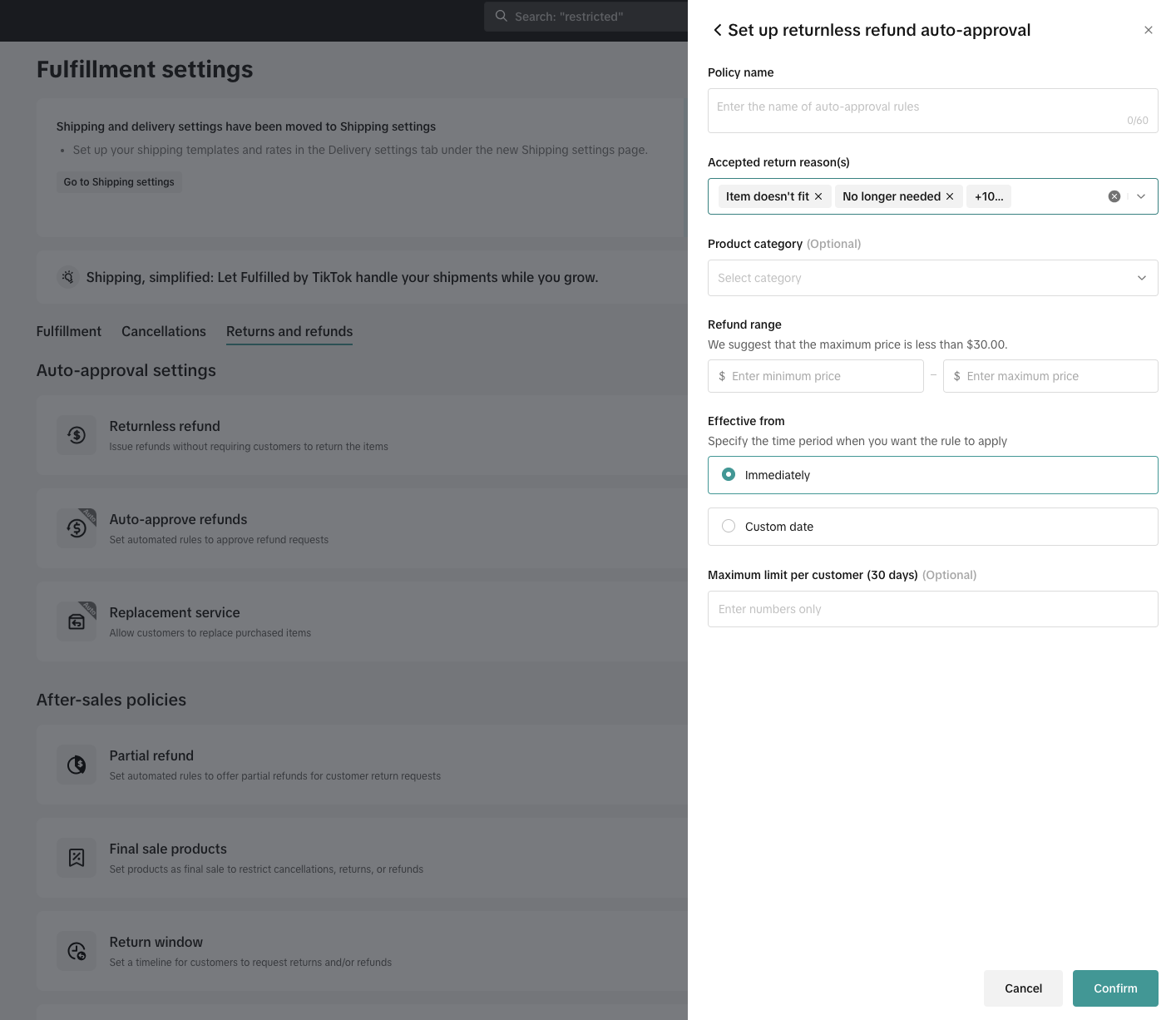
Task: Remove the "Item doesn't fit" reason tag
Action: (x=818, y=196)
